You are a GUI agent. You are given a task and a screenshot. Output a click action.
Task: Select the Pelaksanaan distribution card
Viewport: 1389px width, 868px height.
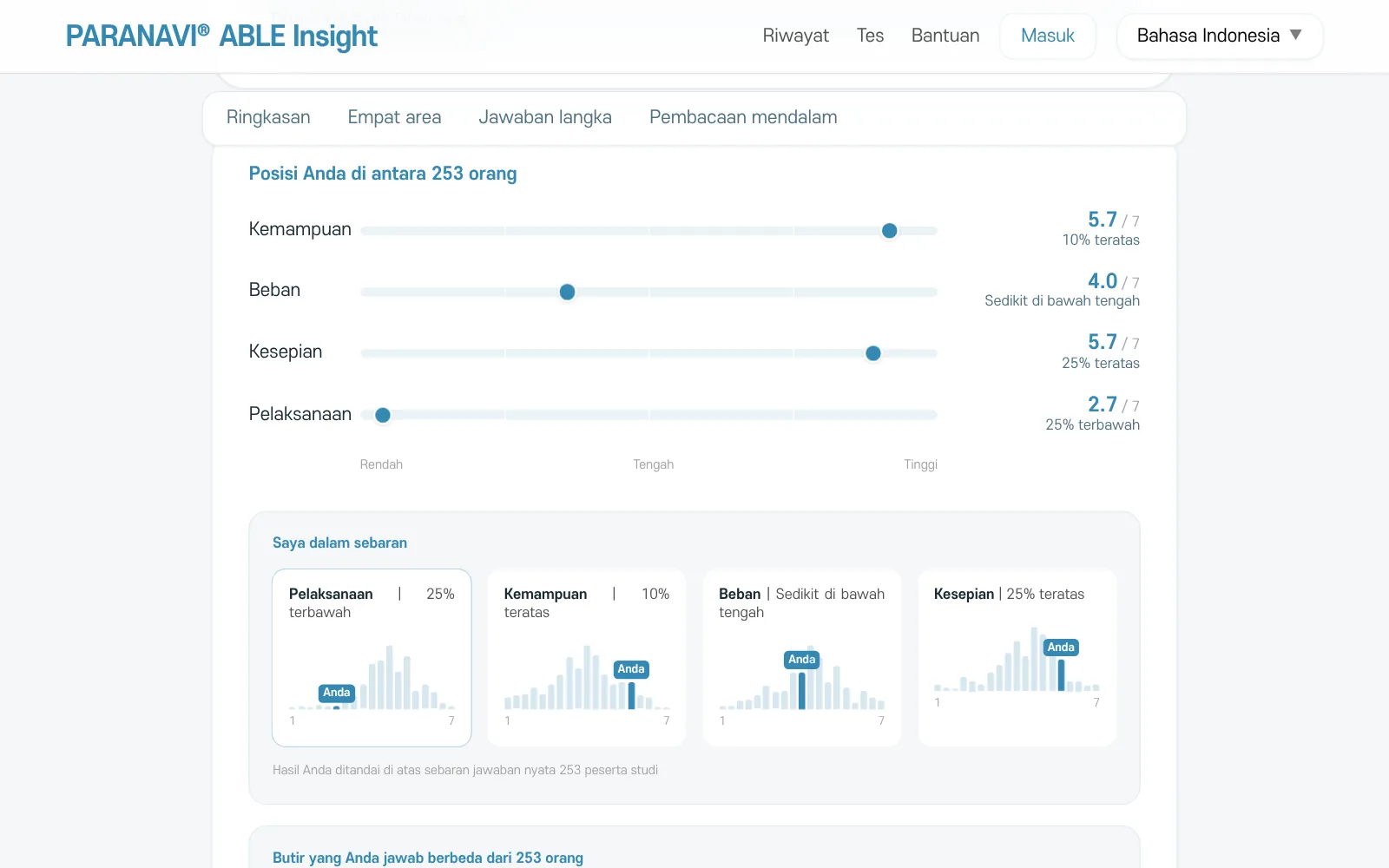click(x=372, y=658)
